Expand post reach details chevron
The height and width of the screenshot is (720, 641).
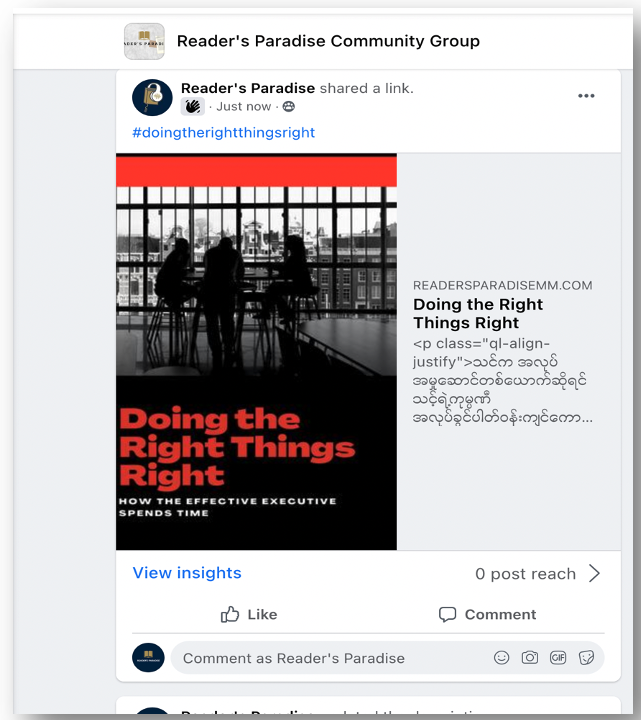coord(595,573)
